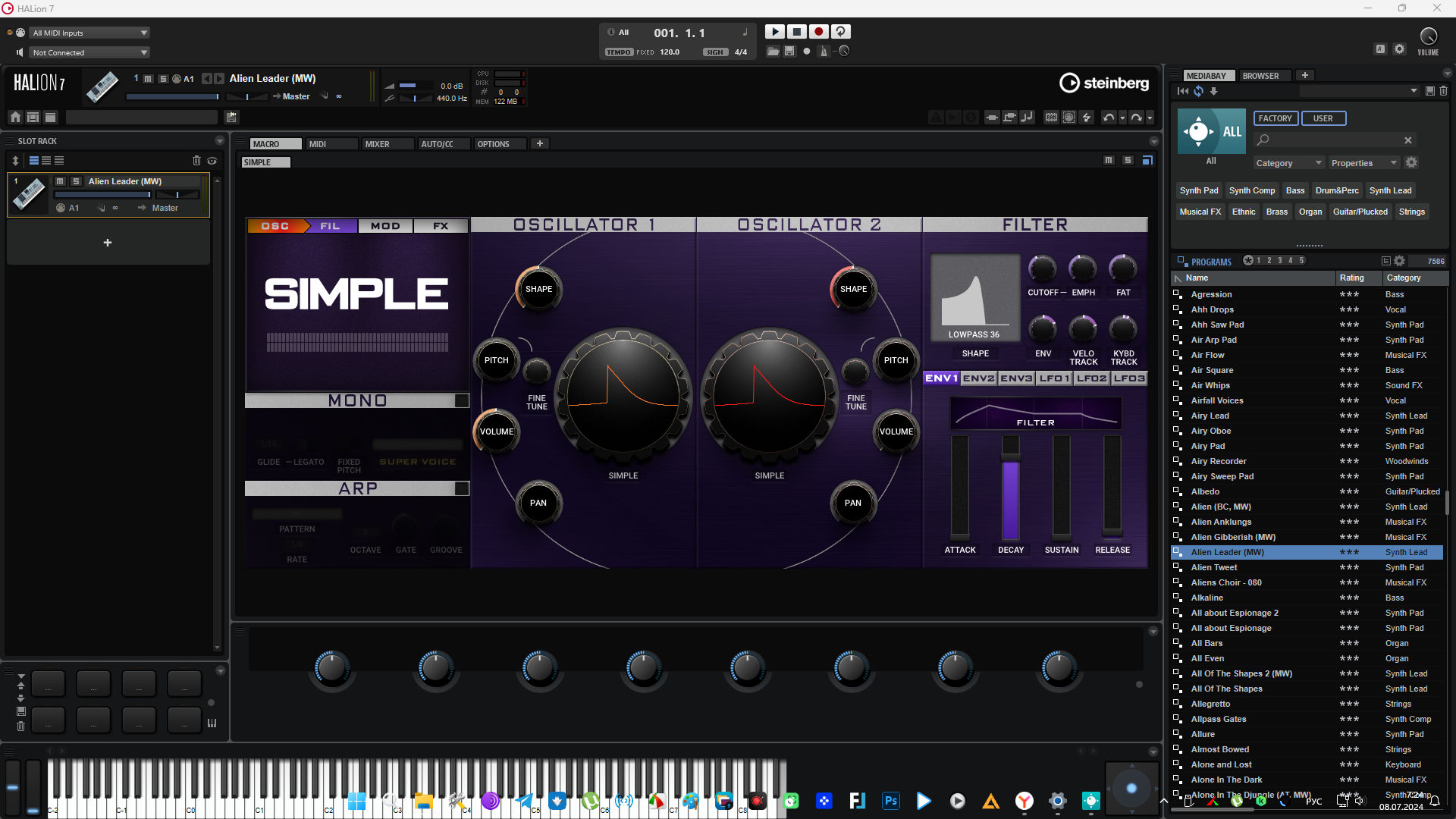Toggle the ARP switch
1456x819 pixels.
click(461, 488)
